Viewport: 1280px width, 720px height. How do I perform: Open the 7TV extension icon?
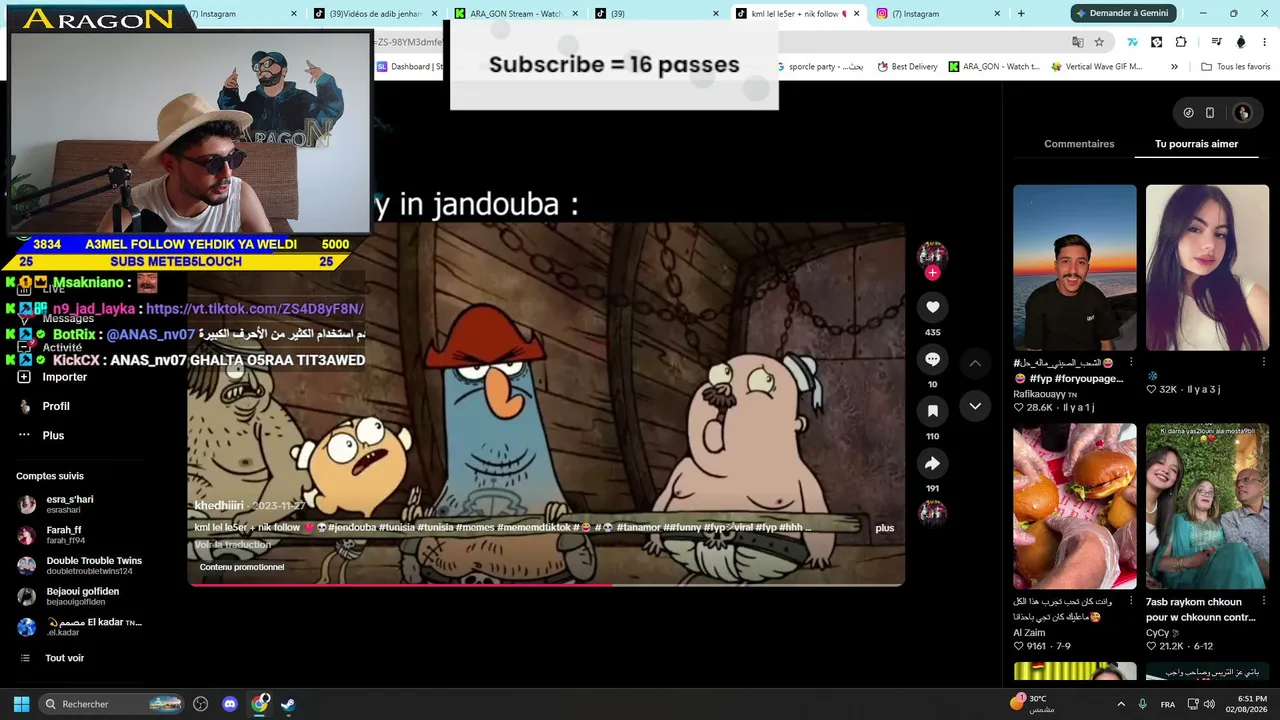pyautogui.click(x=1132, y=42)
